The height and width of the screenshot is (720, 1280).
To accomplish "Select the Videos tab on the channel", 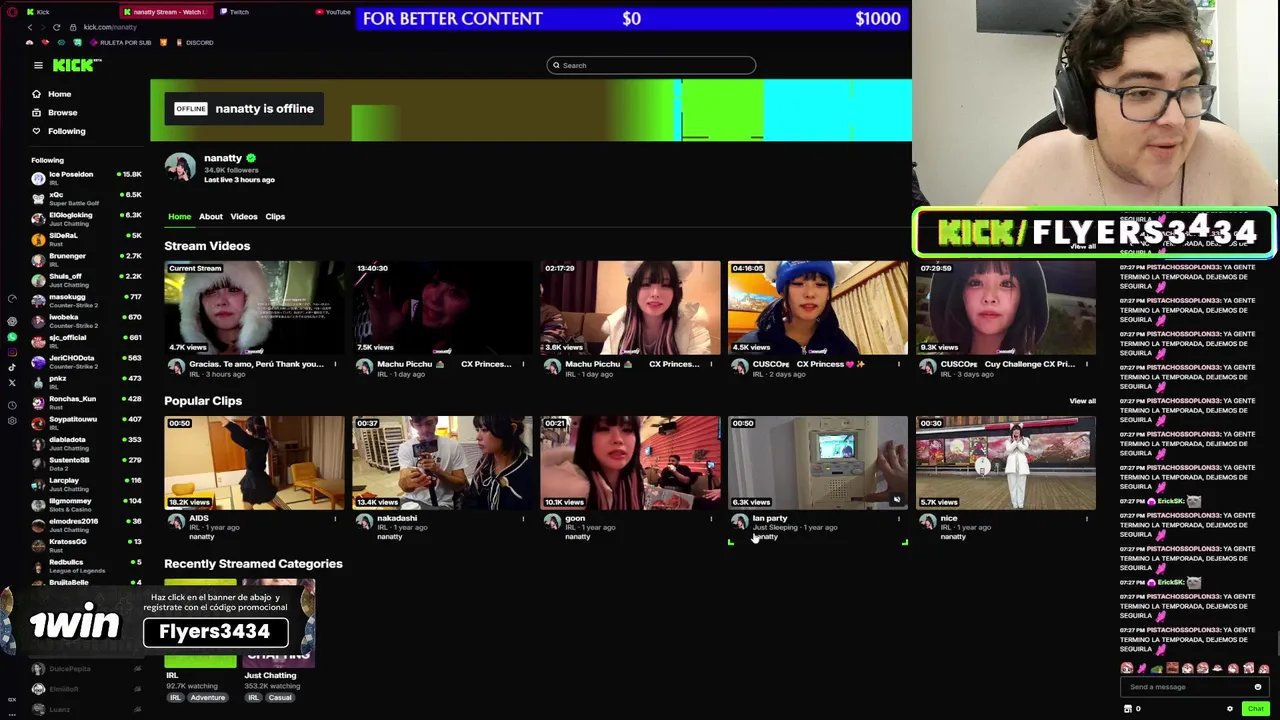I will coord(244,217).
